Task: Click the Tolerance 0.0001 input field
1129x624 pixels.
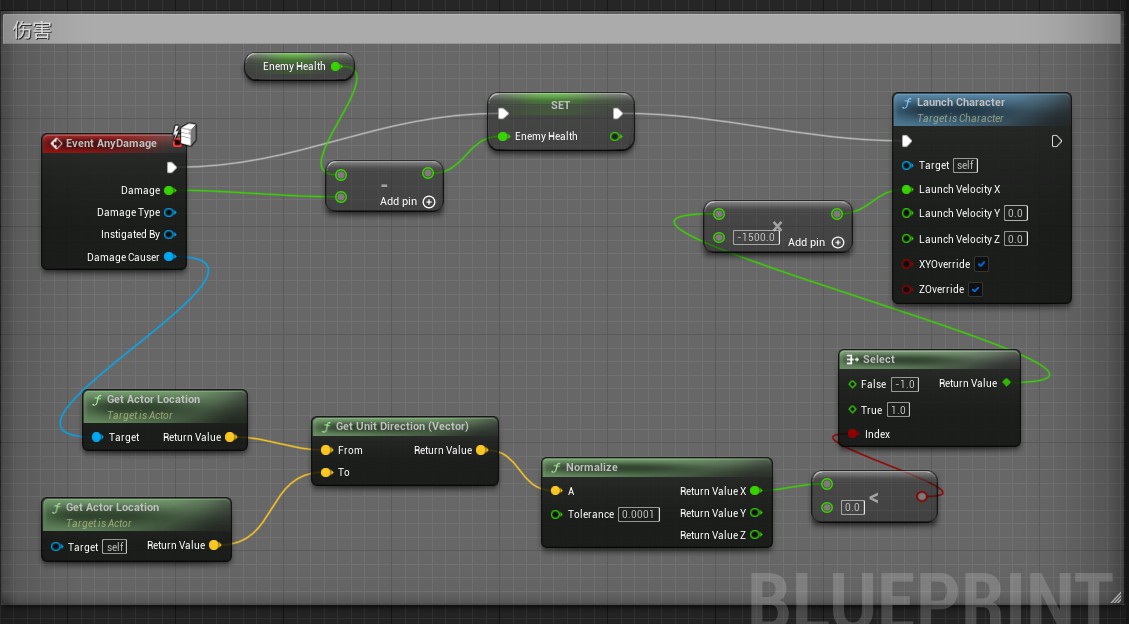Action: coord(638,514)
